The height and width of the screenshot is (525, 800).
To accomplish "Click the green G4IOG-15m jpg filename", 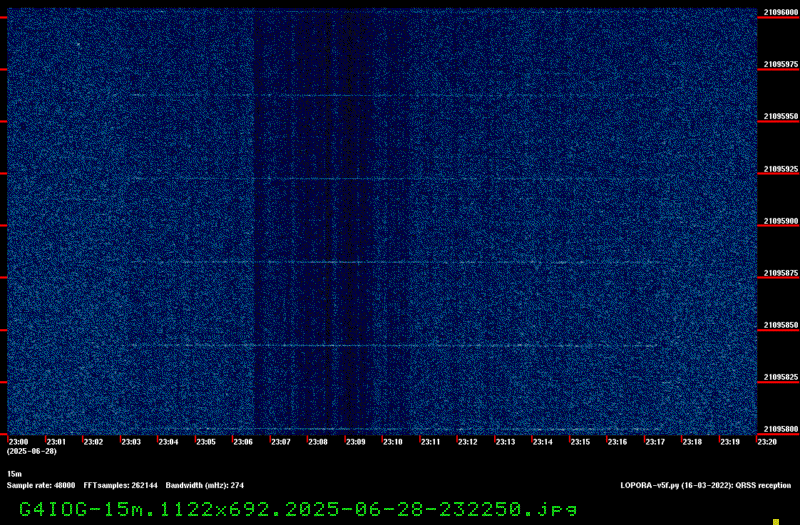I will pyautogui.click(x=298, y=509).
